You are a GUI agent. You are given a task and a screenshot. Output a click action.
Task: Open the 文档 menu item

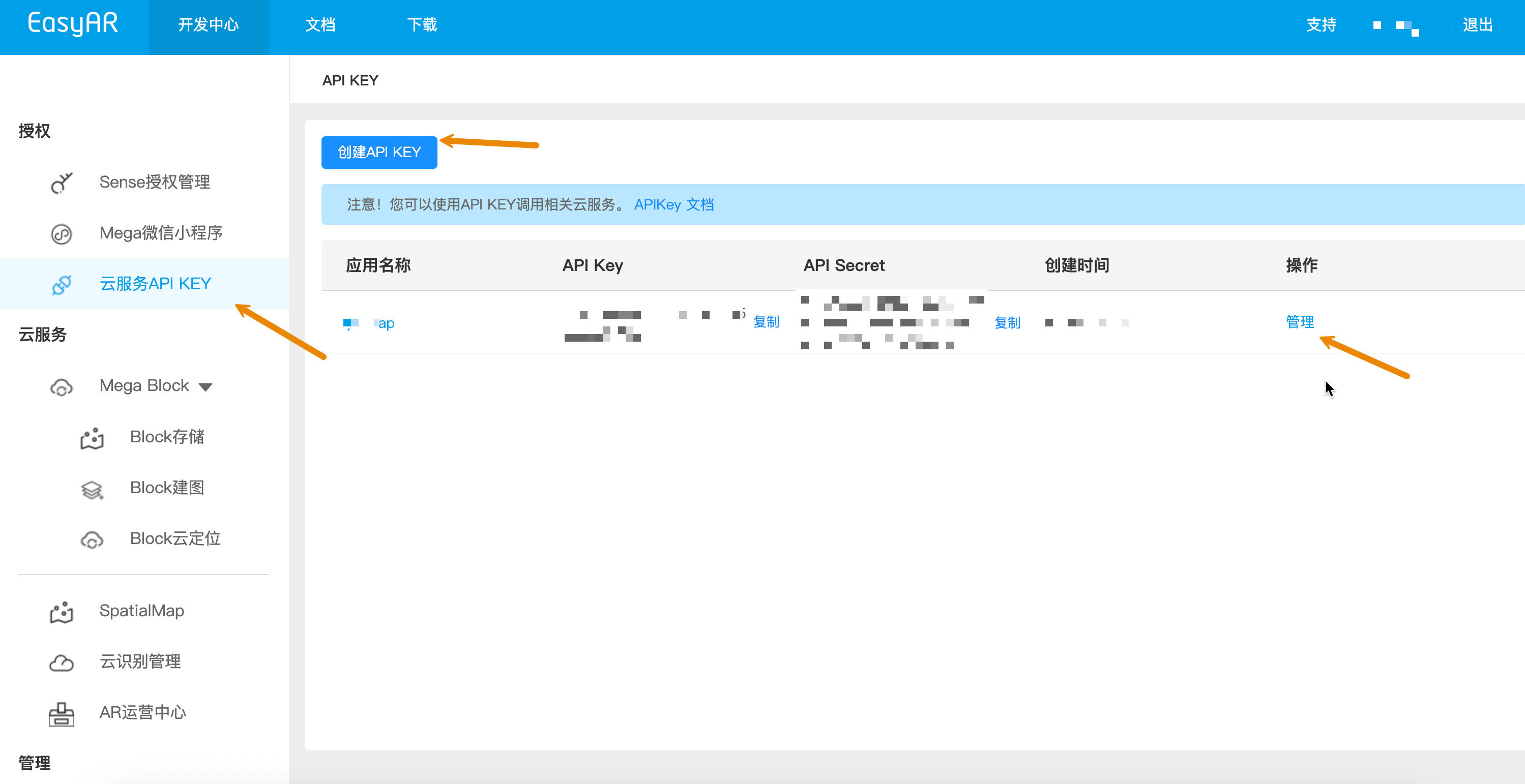[320, 25]
